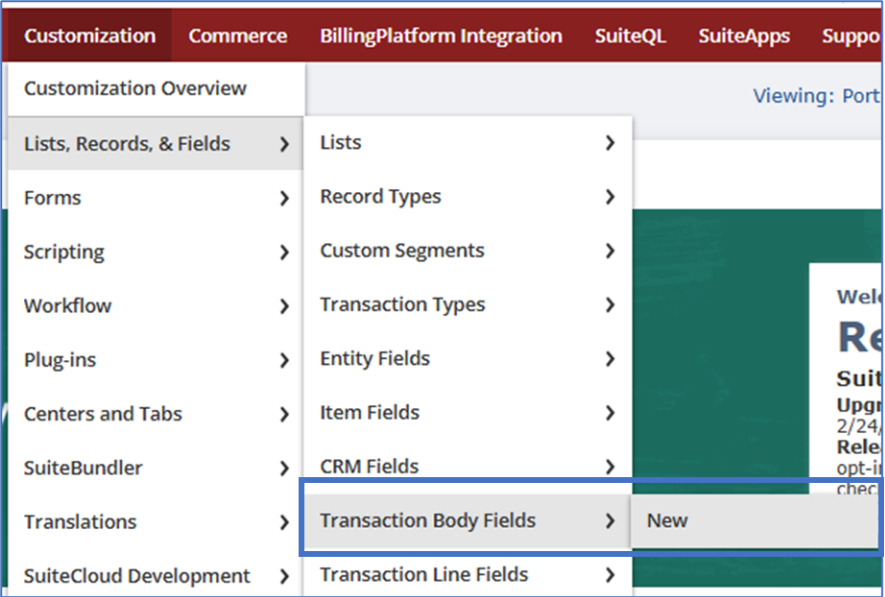Open the Customization menu tab
Image resolution: width=885 pixels, height=597 pixels.
click(x=90, y=36)
